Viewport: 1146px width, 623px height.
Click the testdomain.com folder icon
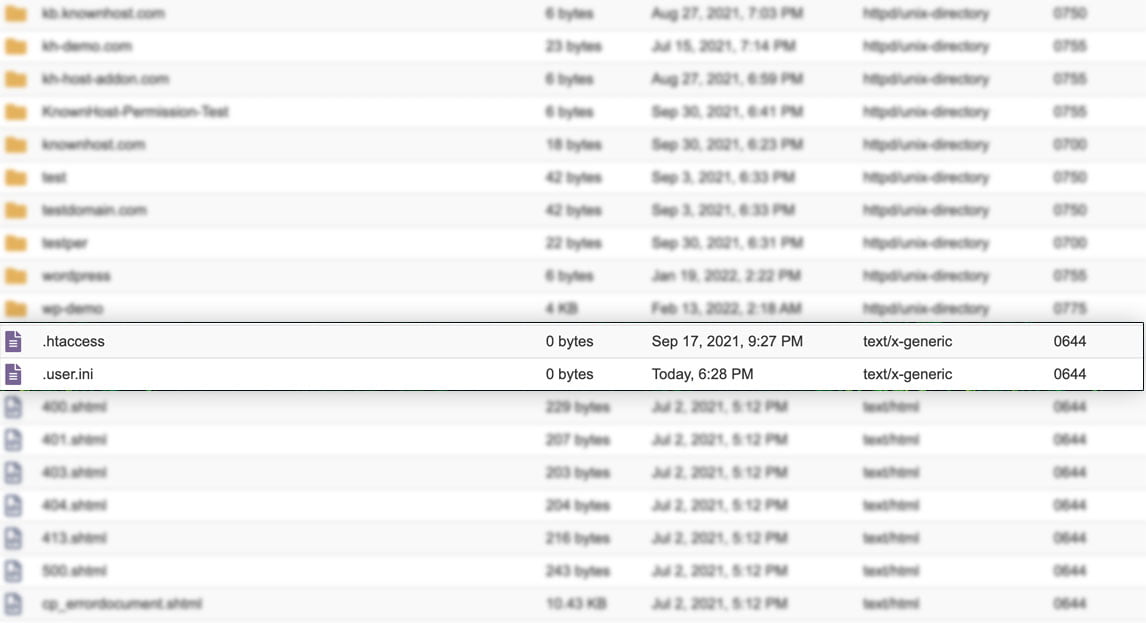point(14,210)
